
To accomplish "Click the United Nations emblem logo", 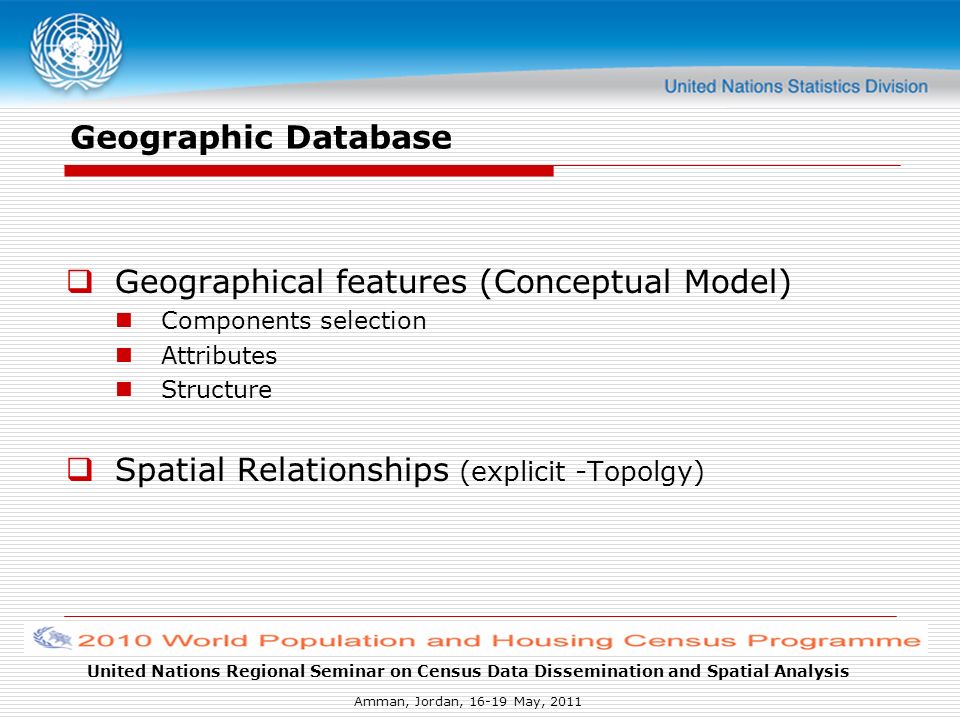I will pyautogui.click(x=76, y=52).
